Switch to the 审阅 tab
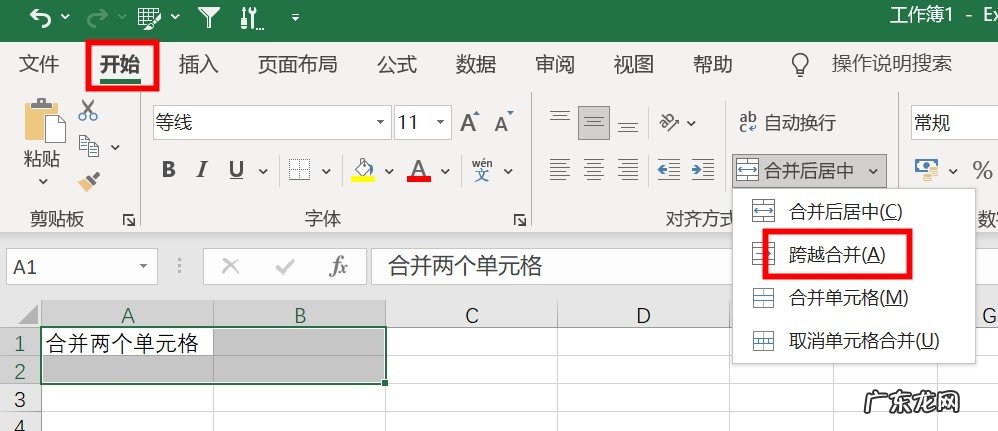Image resolution: width=998 pixels, height=431 pixels. [554, 64]
